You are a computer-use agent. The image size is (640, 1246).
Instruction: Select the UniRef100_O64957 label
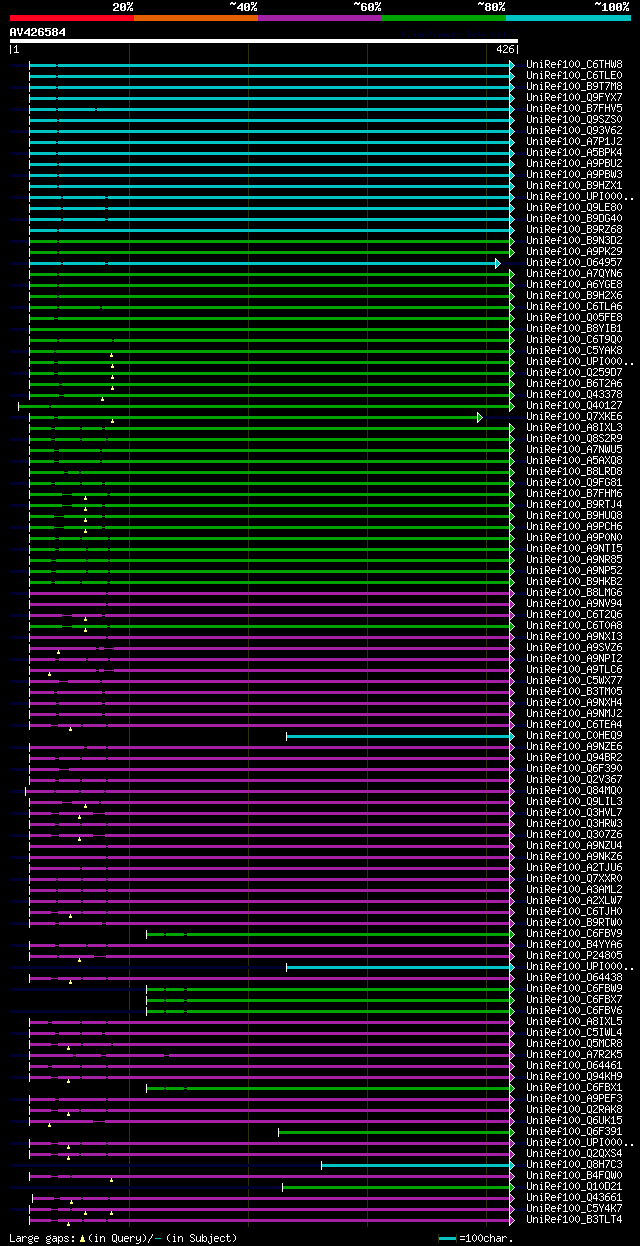click(574, 263)
